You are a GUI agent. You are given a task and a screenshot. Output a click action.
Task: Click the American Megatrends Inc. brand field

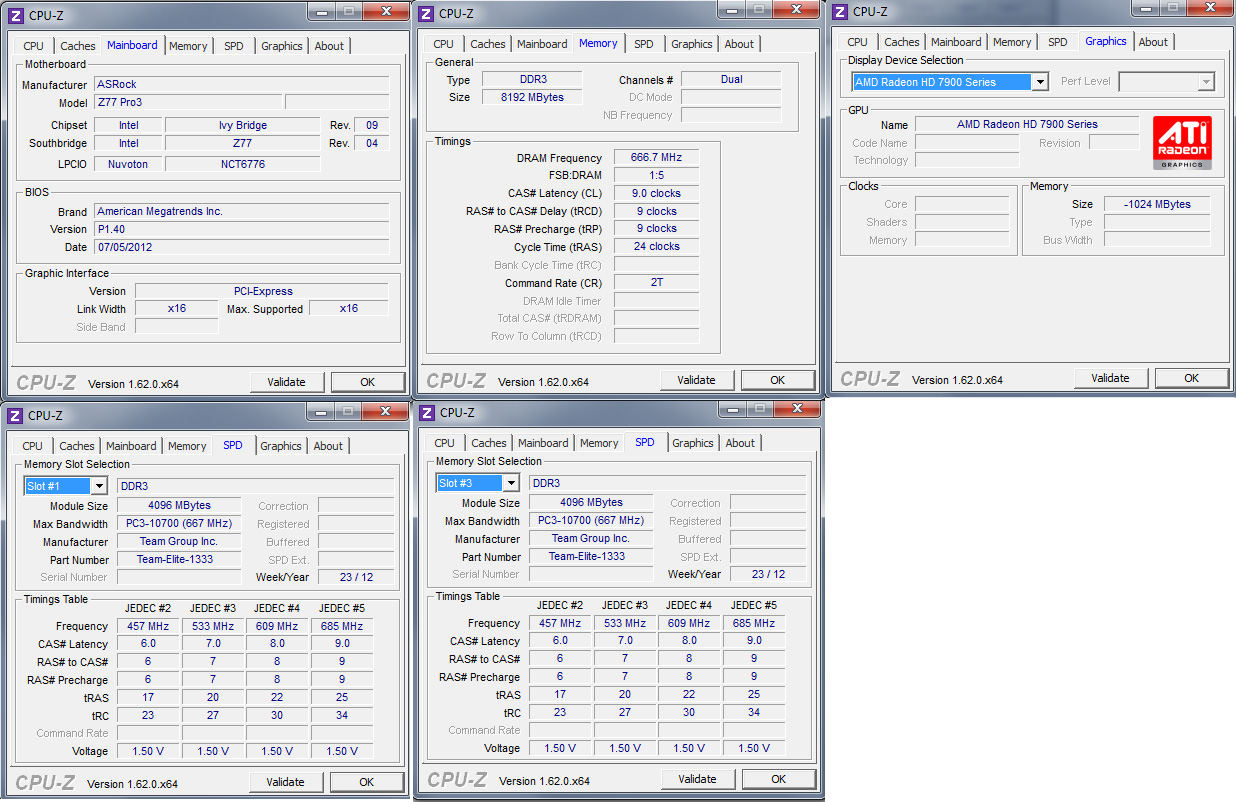(241, 211)
